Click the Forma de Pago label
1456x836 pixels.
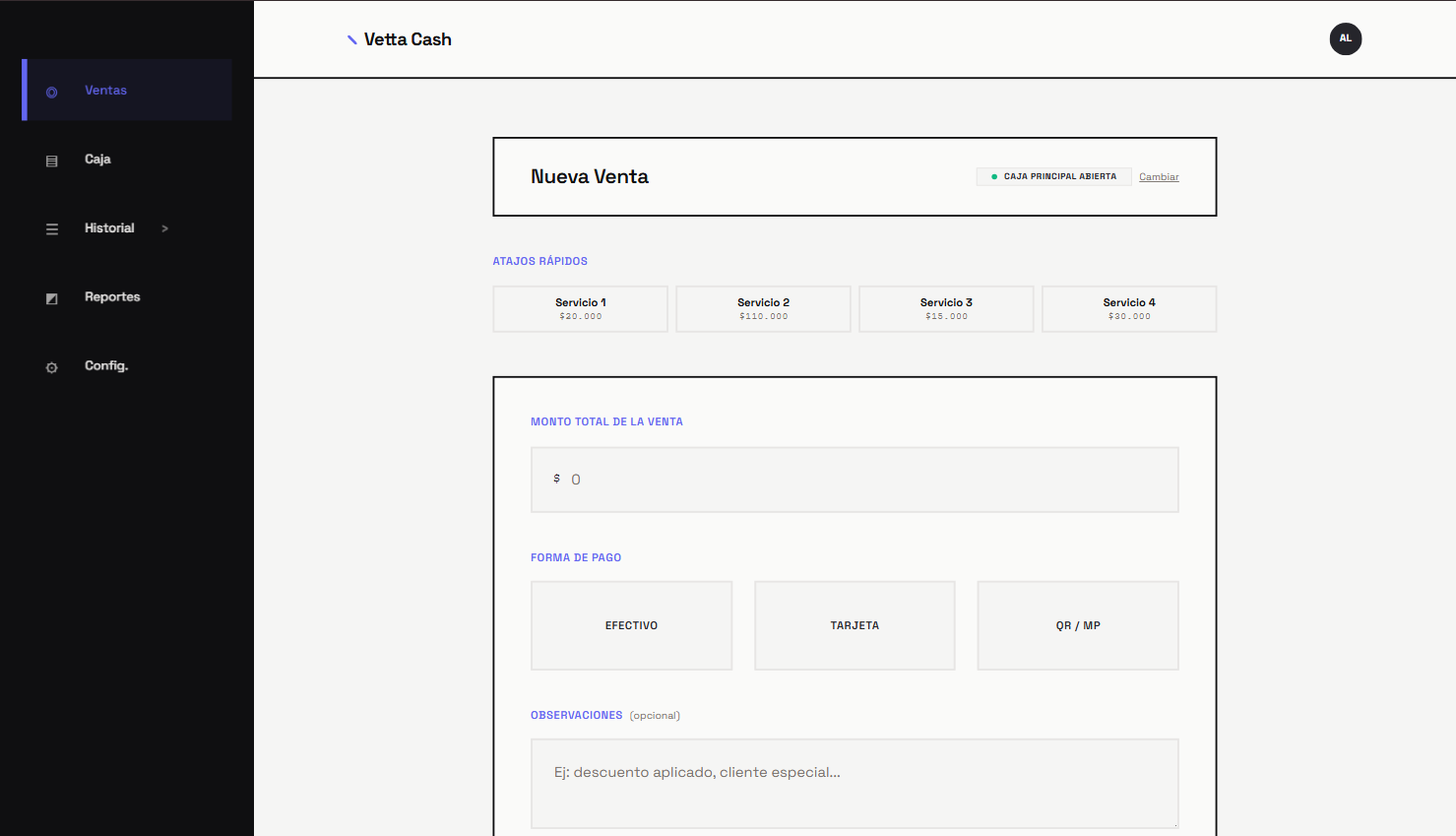pyautogui.click(x=576, y=557)
